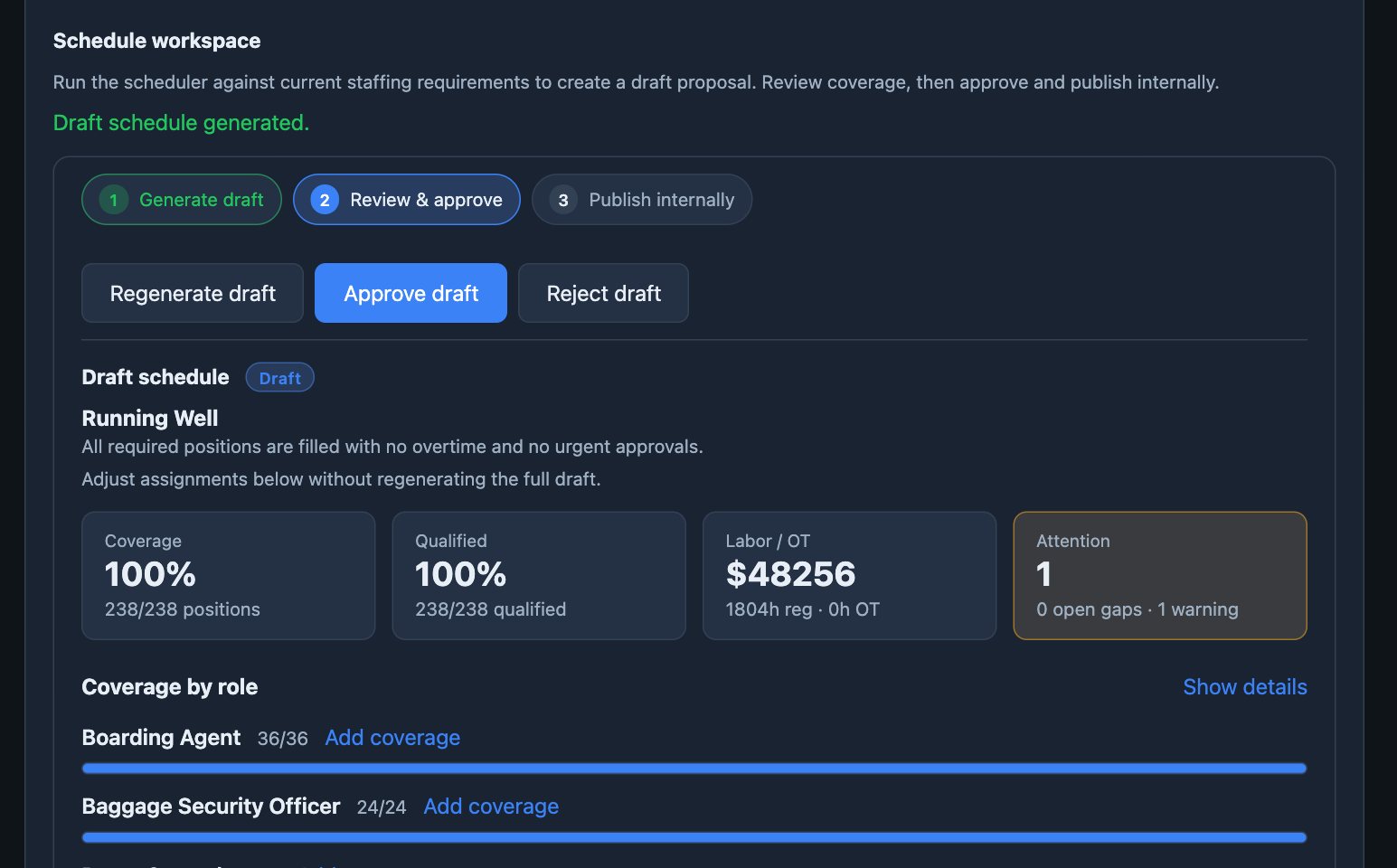Click the Qualified 100% card
This screenshot has height=868, width=1397.
click(x=539, y=576)
